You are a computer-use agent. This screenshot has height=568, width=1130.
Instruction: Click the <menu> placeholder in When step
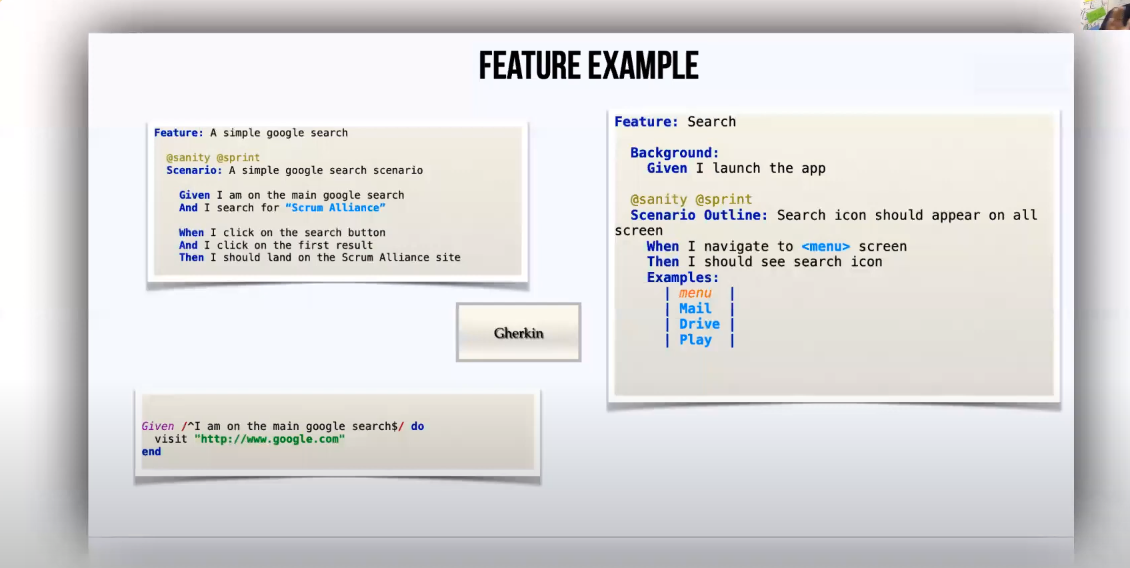pos(825,246)
